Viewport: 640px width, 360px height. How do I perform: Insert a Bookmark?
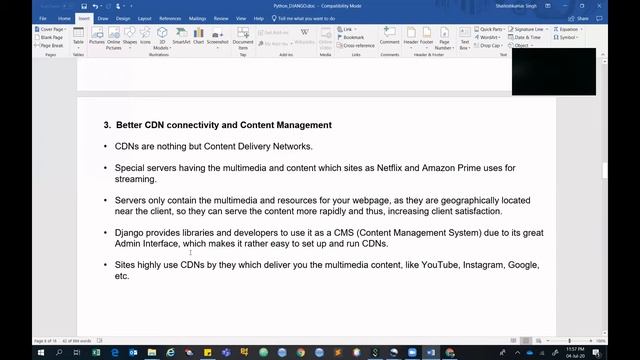pos(351,37)
